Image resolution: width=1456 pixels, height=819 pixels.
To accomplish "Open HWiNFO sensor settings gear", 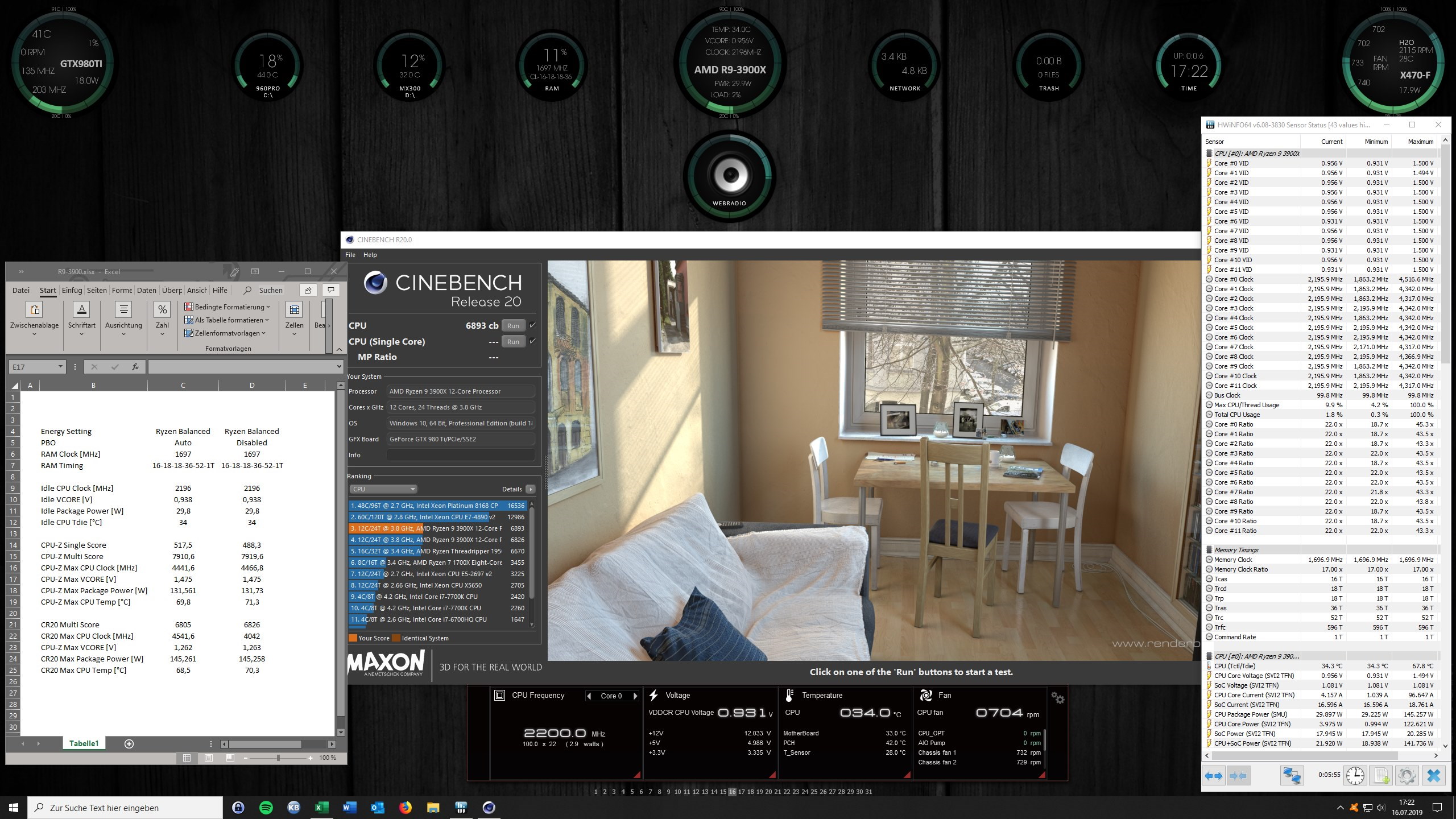I will pyautogui.click(x=1407, y=775).
